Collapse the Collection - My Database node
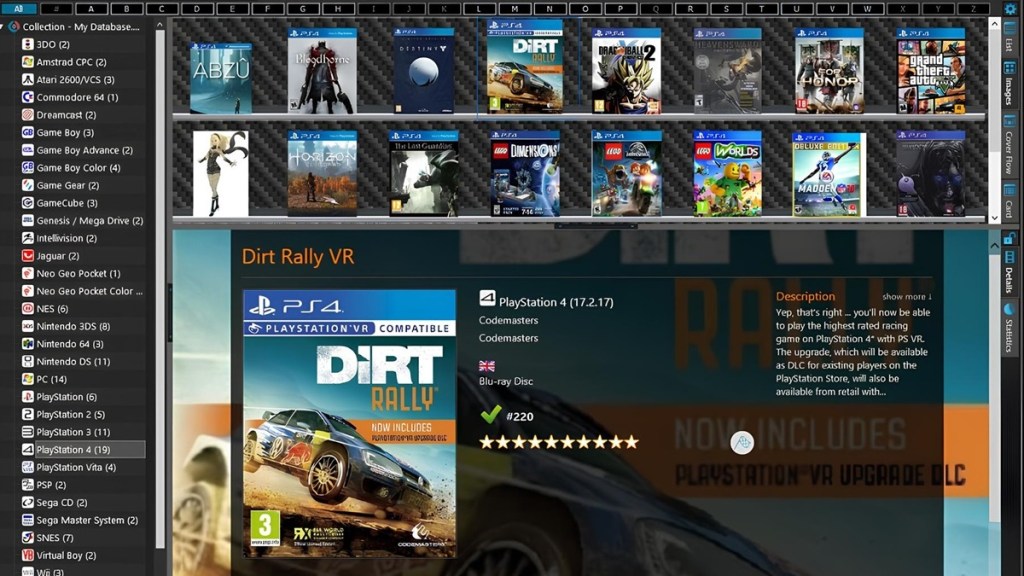Viewport: 1024px width, 576px height. point(3,25)
